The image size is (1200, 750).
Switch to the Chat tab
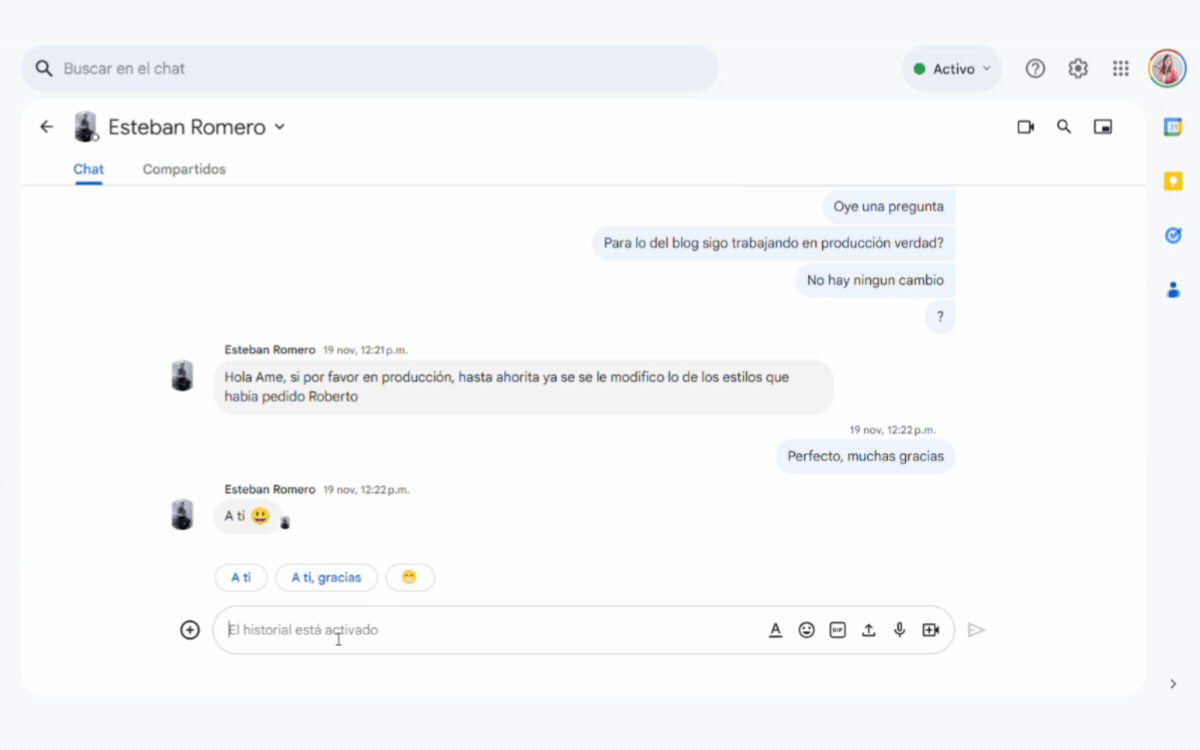88,169
